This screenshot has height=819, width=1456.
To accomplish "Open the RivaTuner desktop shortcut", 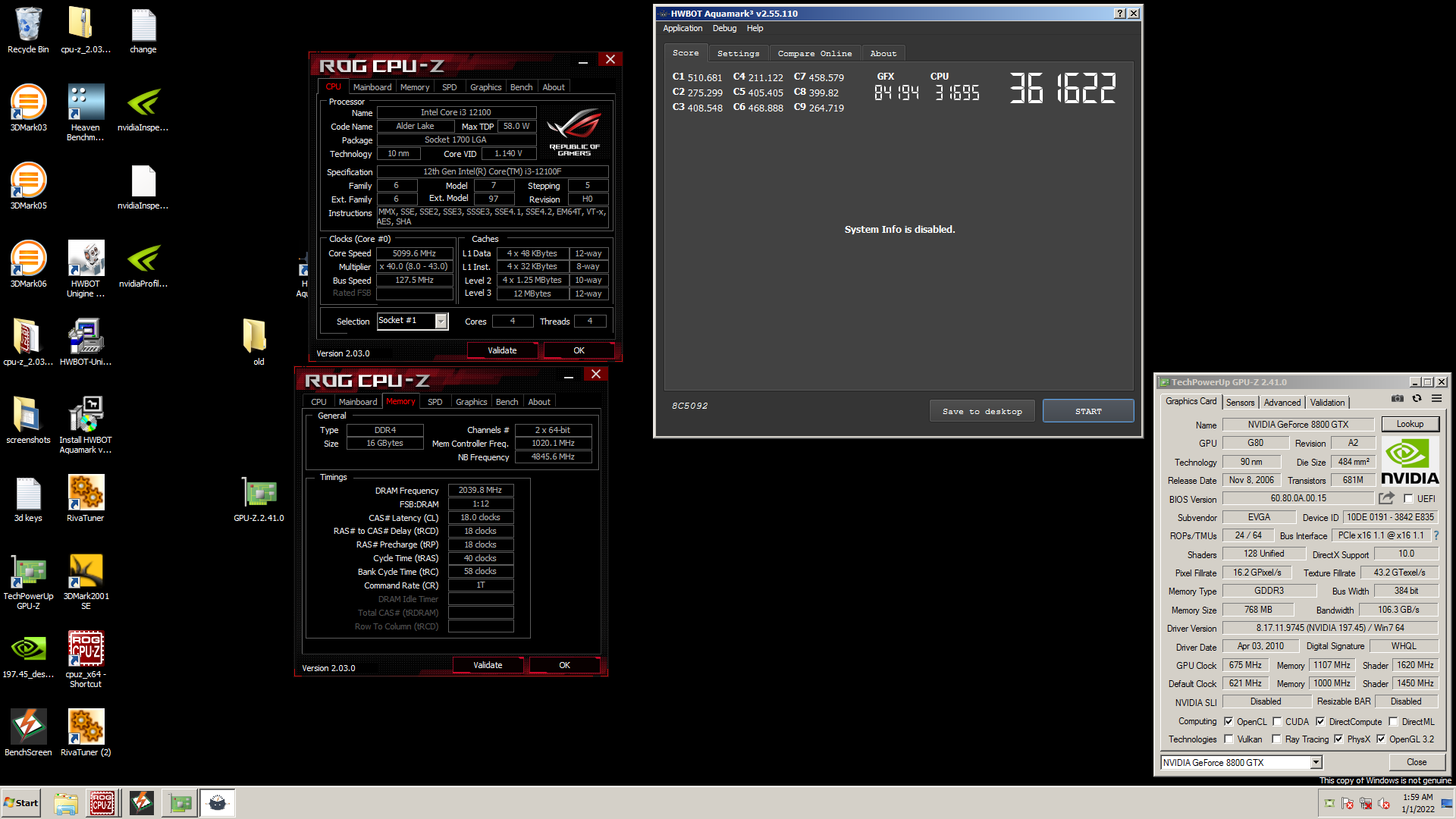I will point(86,498).
